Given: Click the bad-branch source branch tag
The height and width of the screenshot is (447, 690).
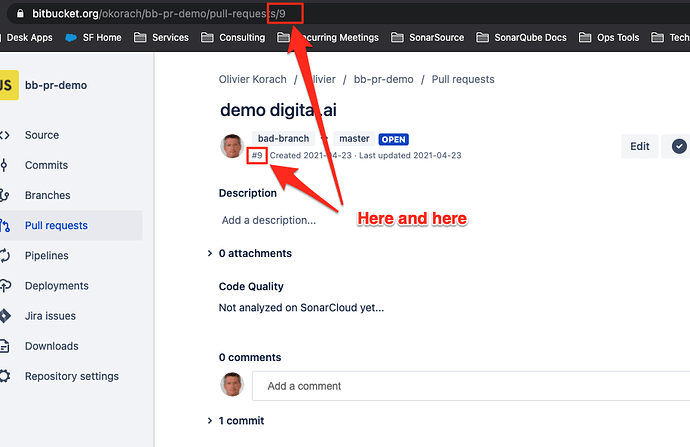Looking at the screenshot, I should point(283,139).
